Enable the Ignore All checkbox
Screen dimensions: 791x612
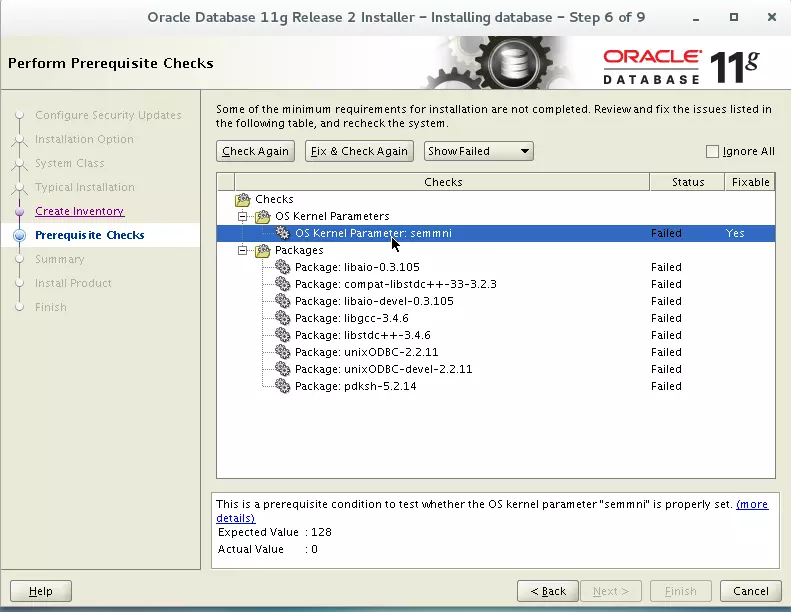click(712, 151)
